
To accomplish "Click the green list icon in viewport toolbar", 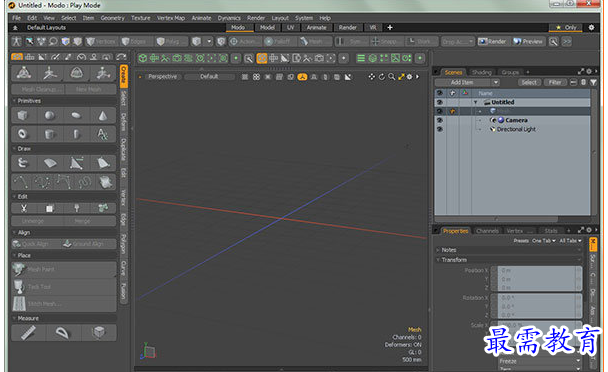I will pyautogui.click(x=361, y=58).
